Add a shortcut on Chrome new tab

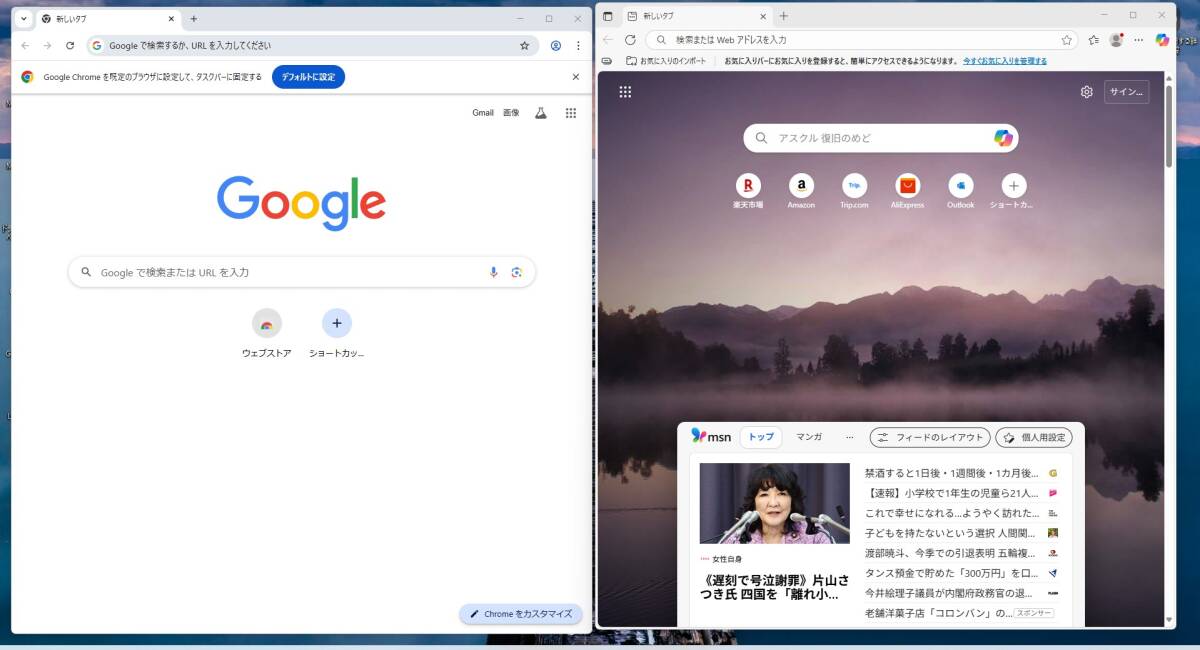337,334
